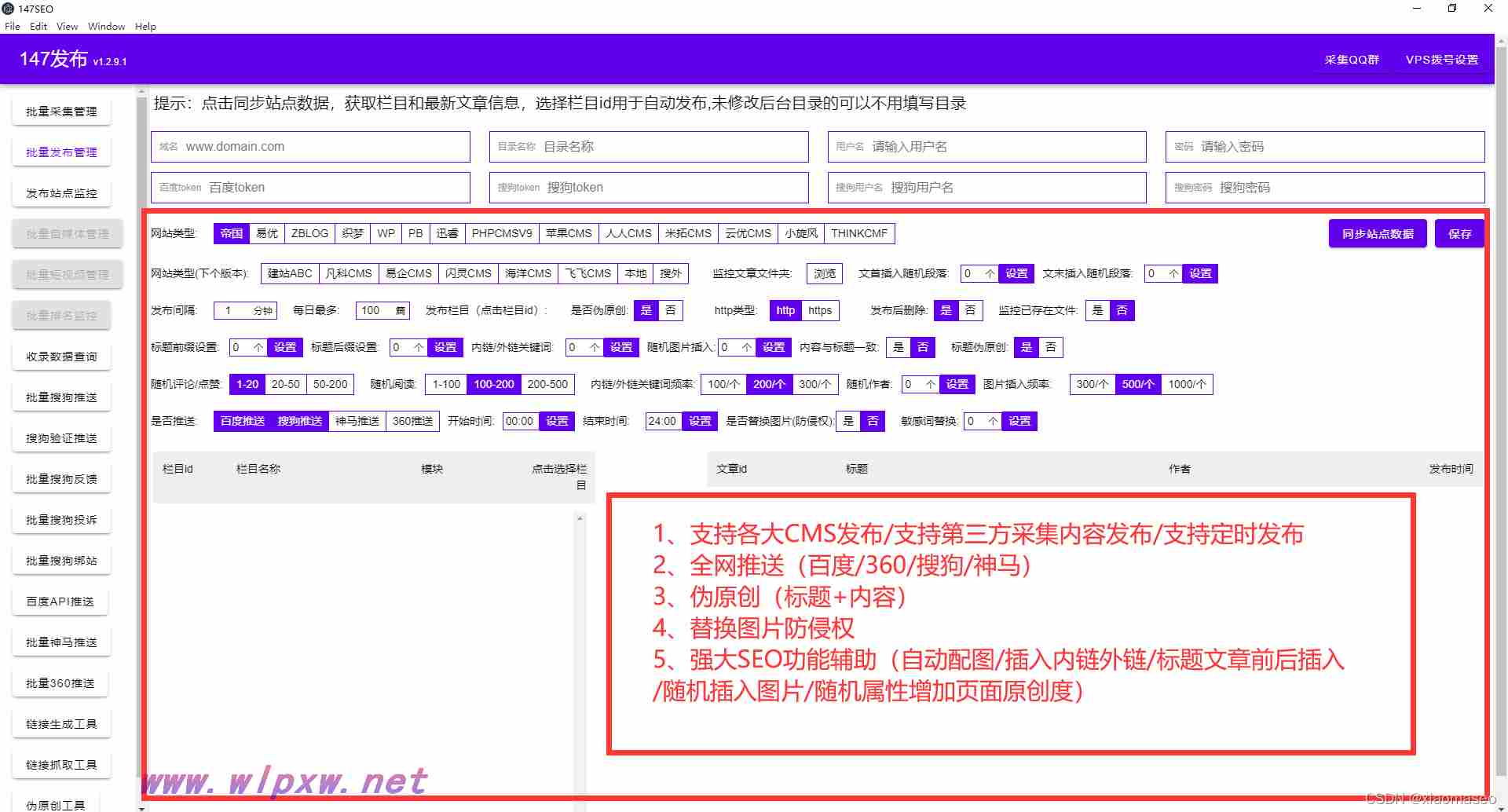The height and width of the screenshot is (812, 1508).
Task: Choose 是 for 发布后删除
Action: click(x=946, y=310)
